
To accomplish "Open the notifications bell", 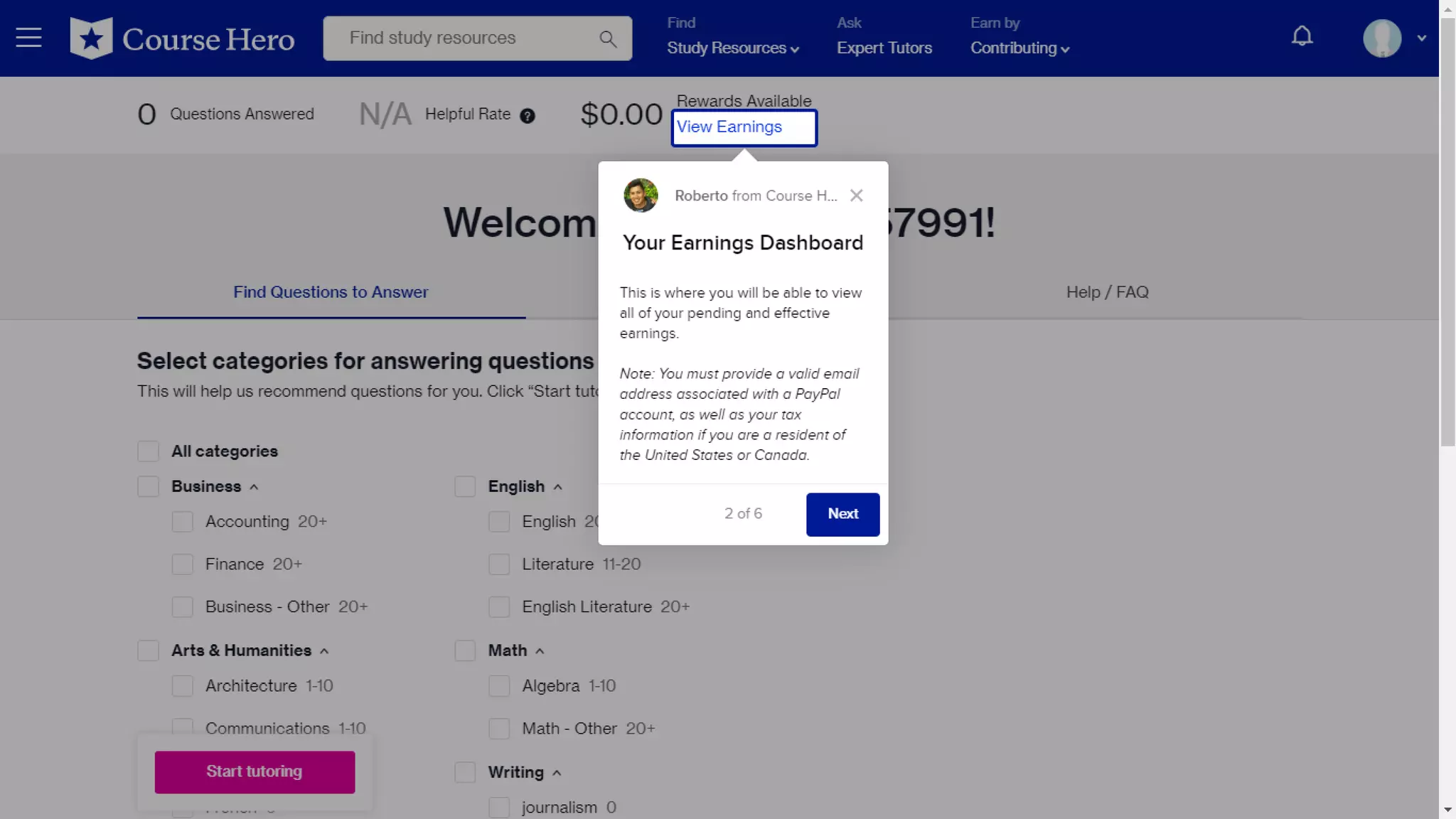I will pos(1302,36).
